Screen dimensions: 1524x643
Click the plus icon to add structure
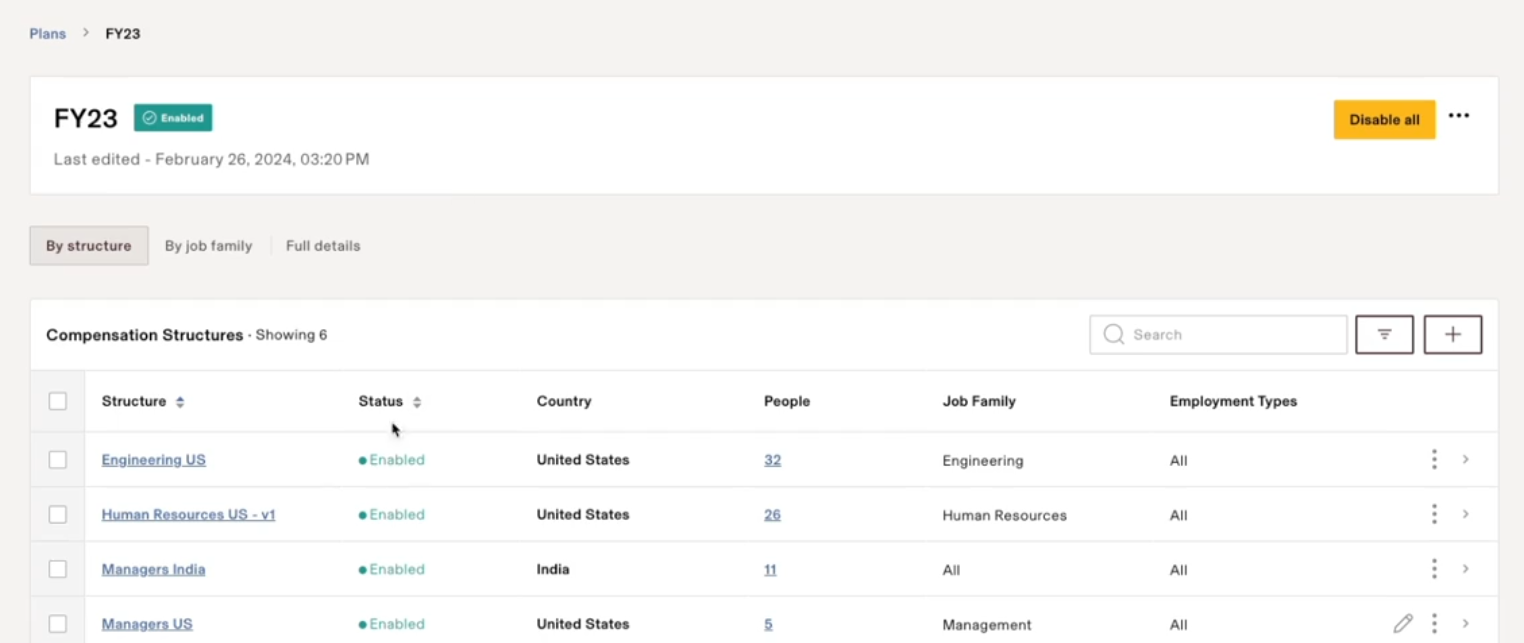[x=1452, y=335]
